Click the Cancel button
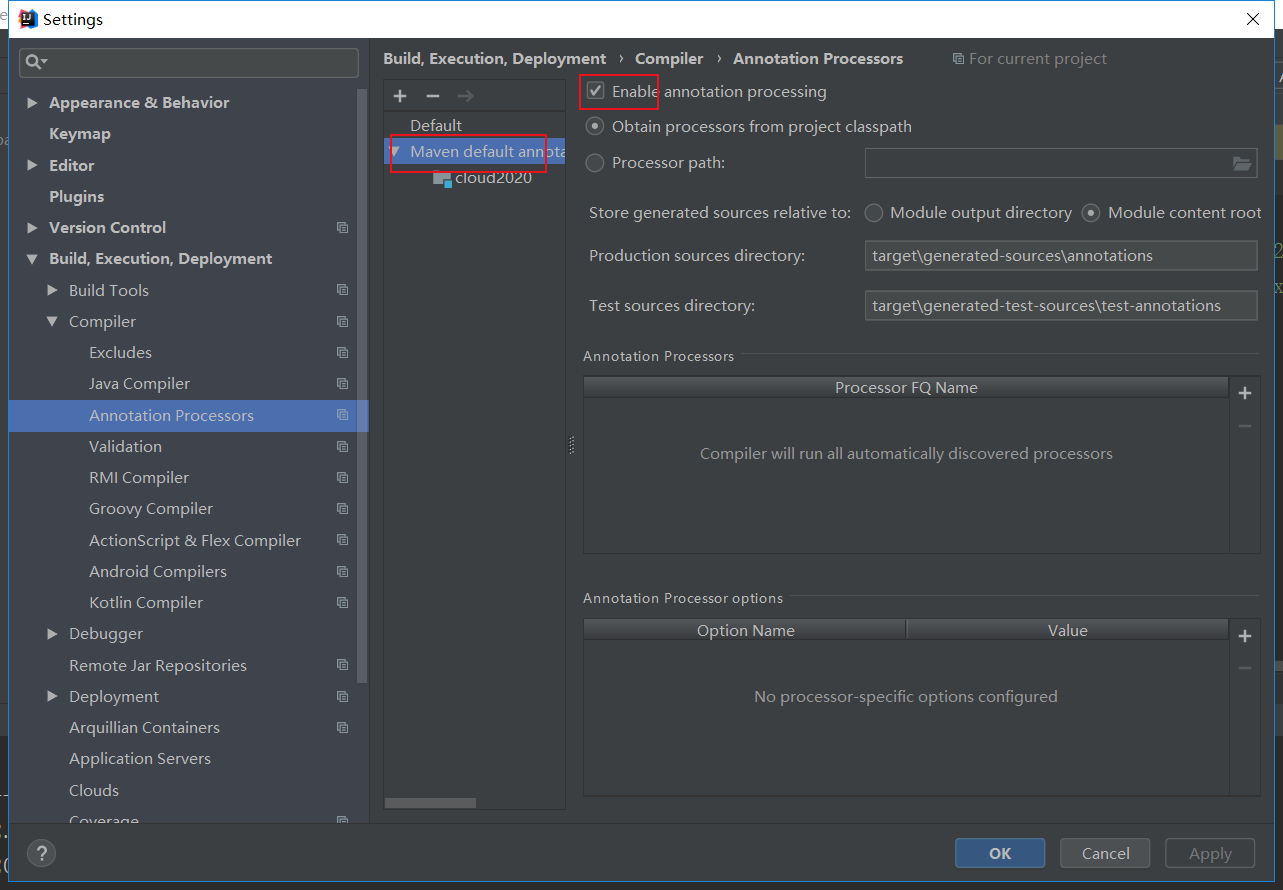 tap(1105, 853)
